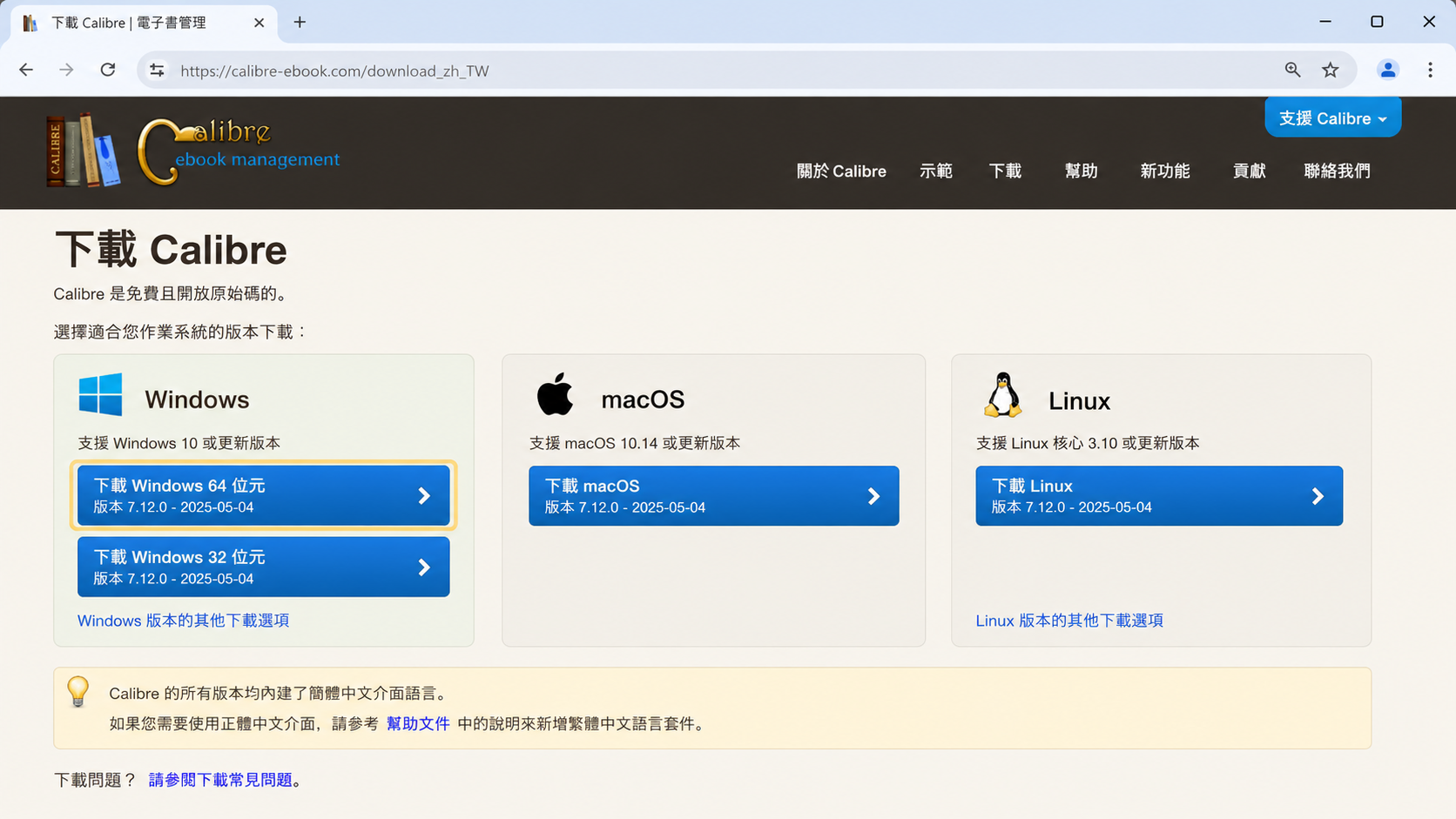
Task: Click the Calibre ebook management wordmark
Action: [x=239, y=151]
